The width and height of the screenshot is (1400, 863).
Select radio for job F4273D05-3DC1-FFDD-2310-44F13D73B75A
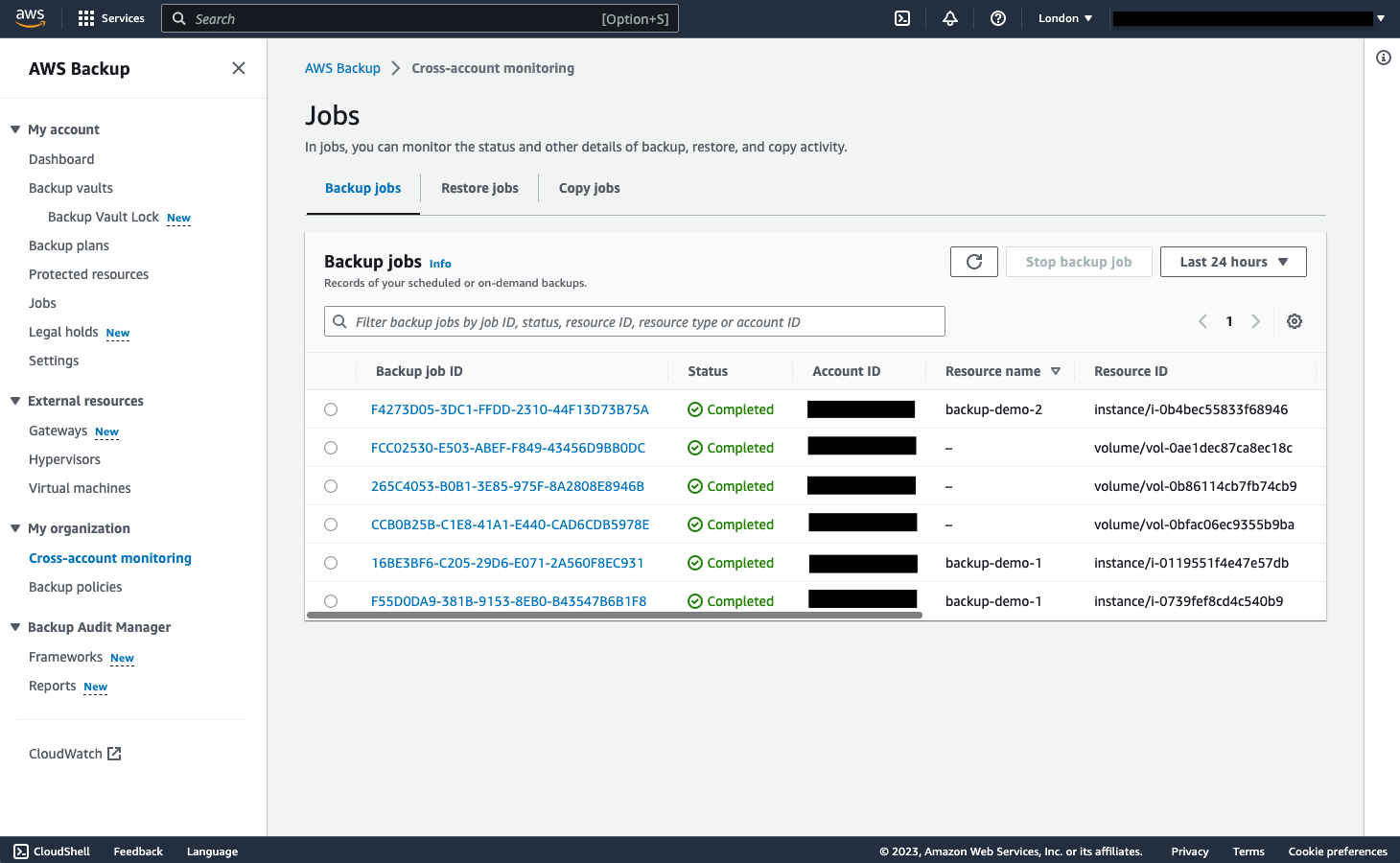point(331,409)
